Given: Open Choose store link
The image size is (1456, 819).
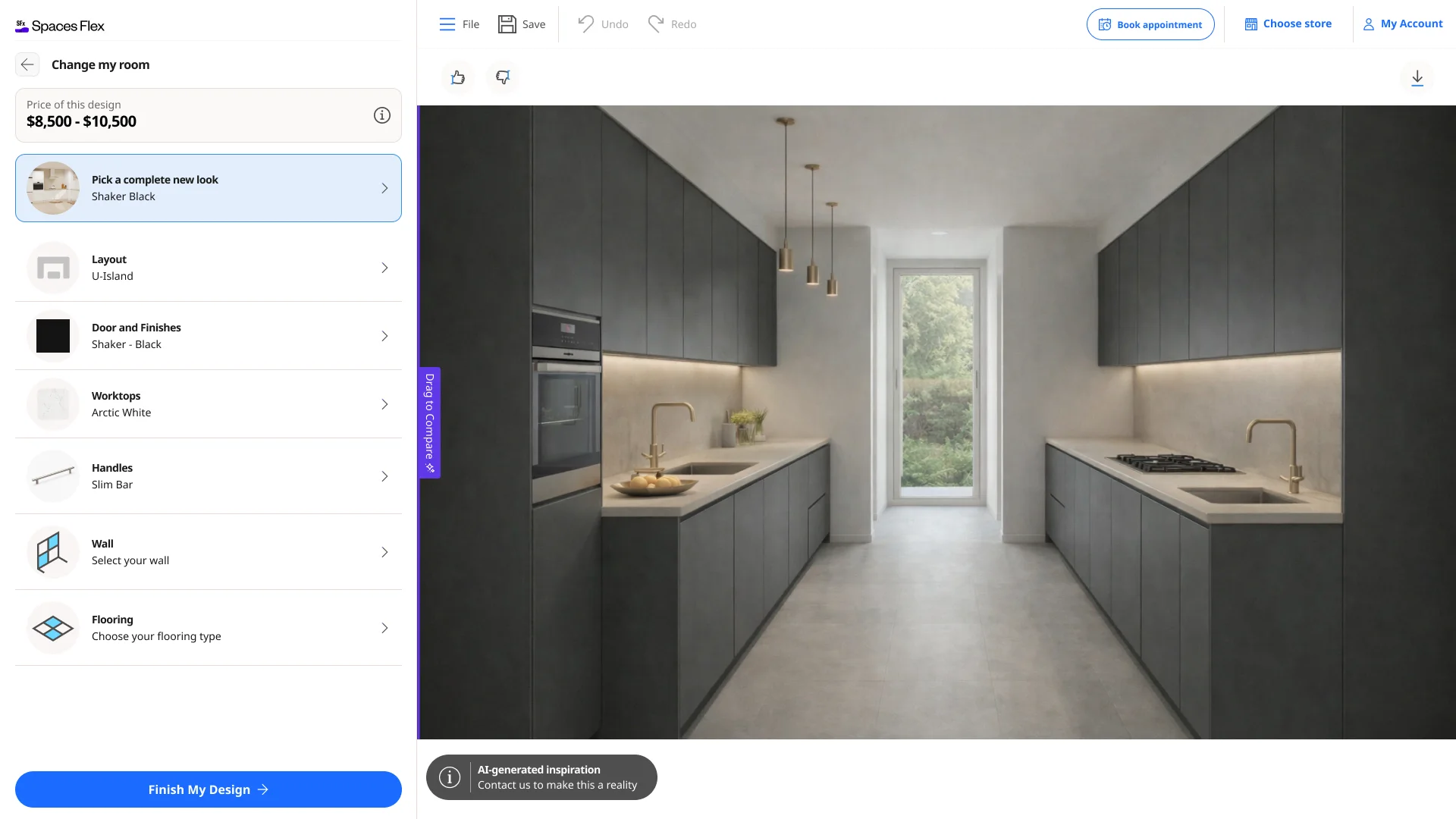Looking at the screenshot, I should point(1288,24).
